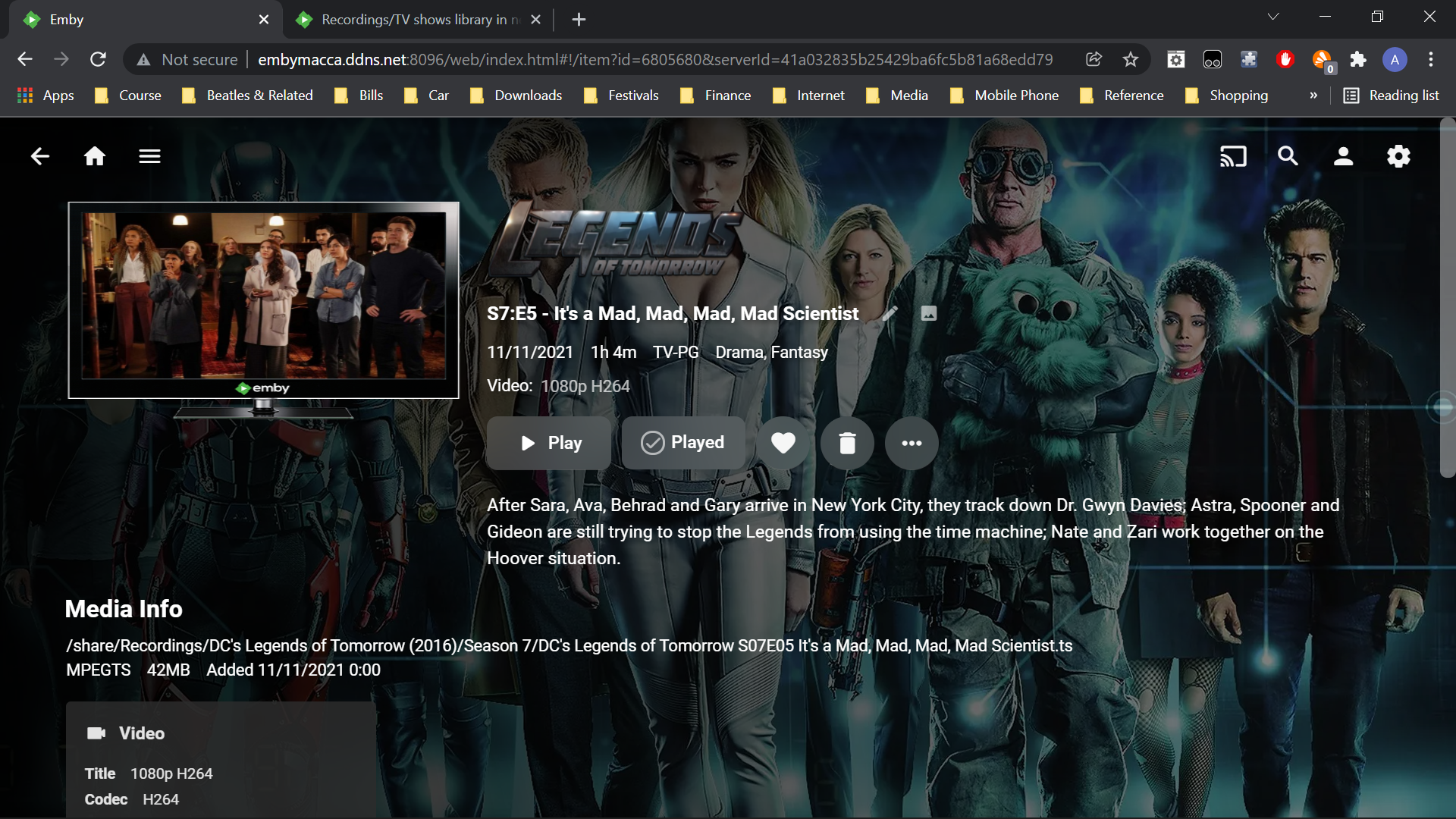
Task: Open the Emby hamburger menu
Action: click(149, 156)
